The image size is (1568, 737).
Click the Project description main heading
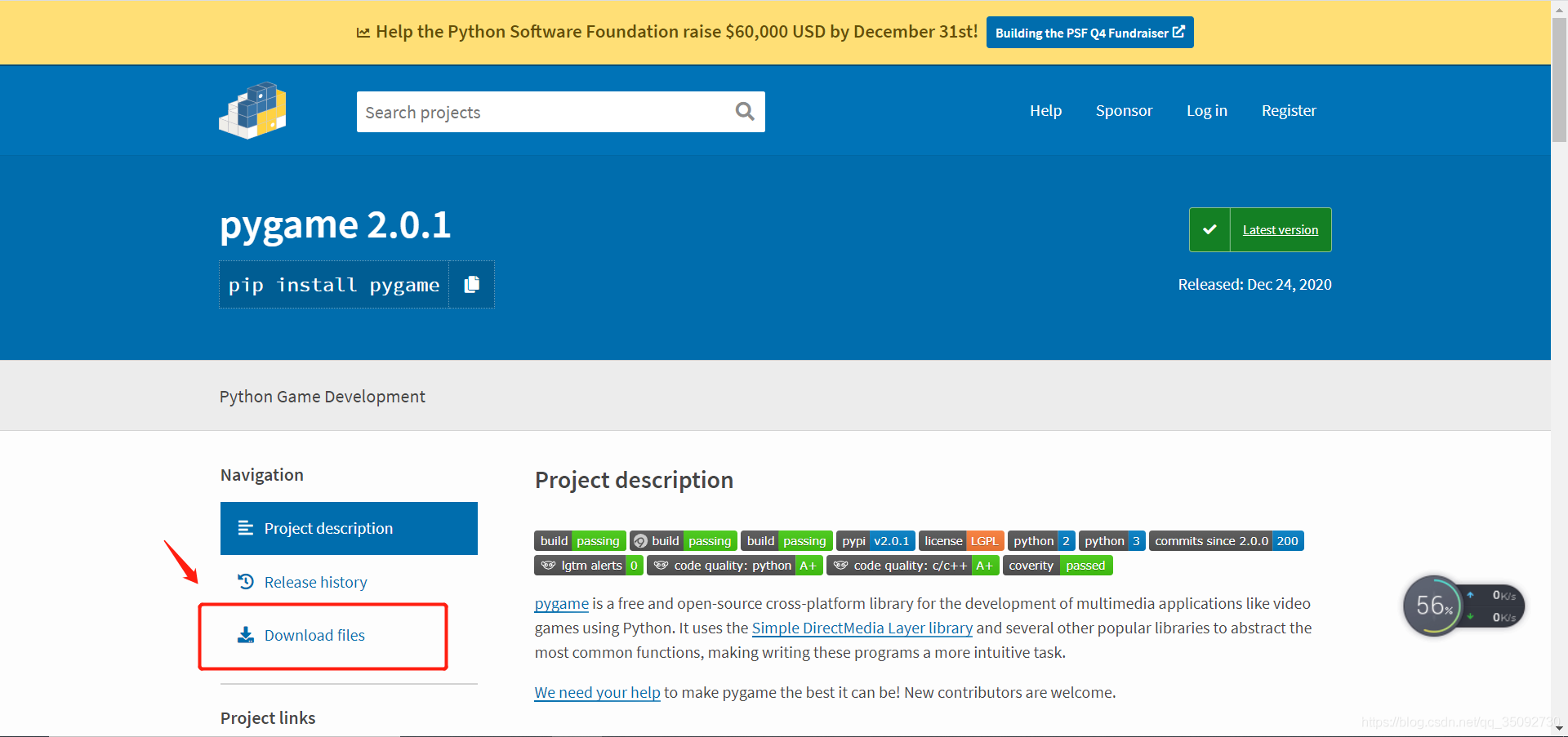(x=635, y=480)
